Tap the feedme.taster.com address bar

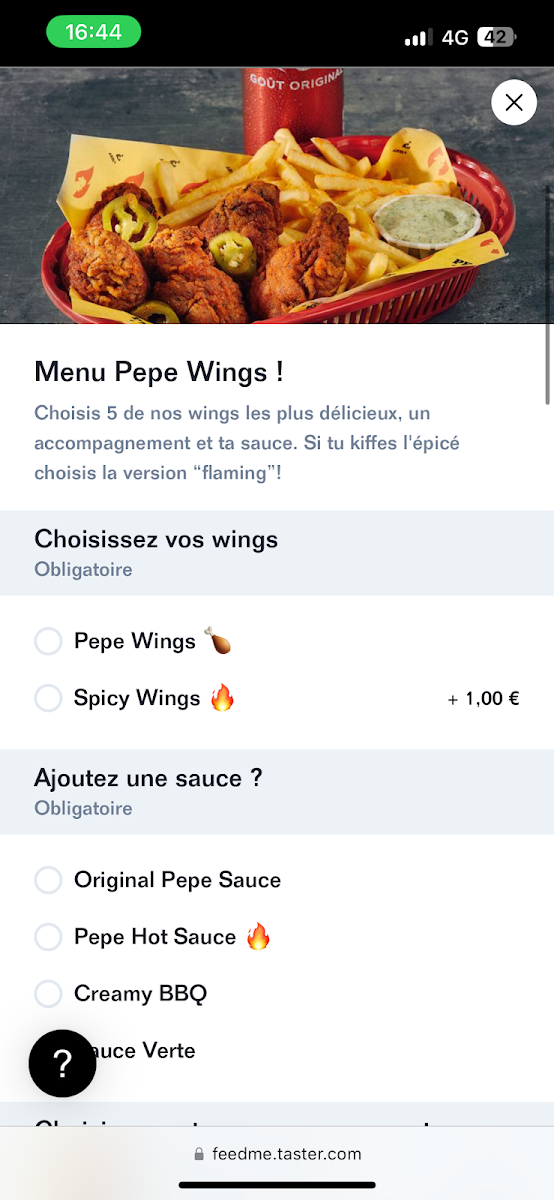point(277,1154)
